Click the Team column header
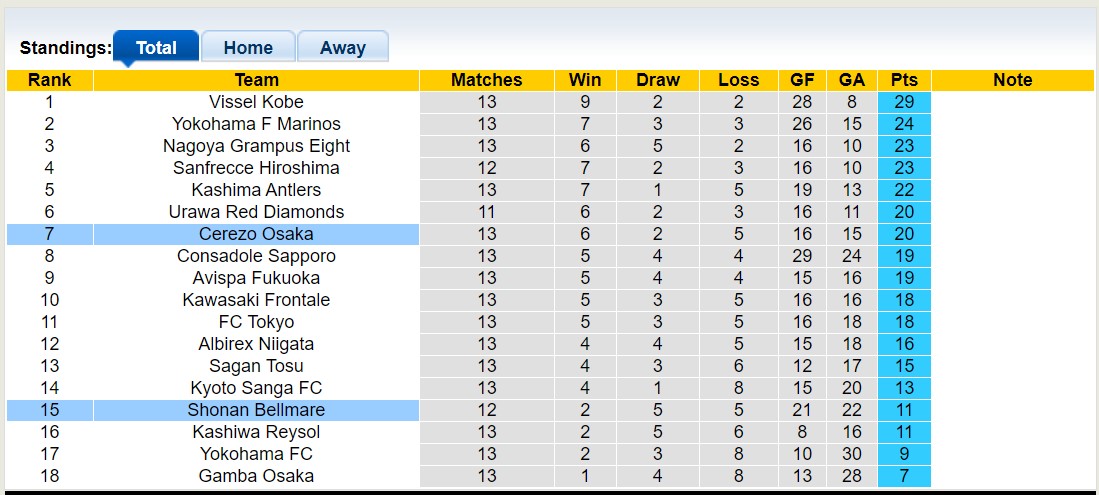This screenshot has width=1099, height=495. pyautogui.click(x=256, y=80)
